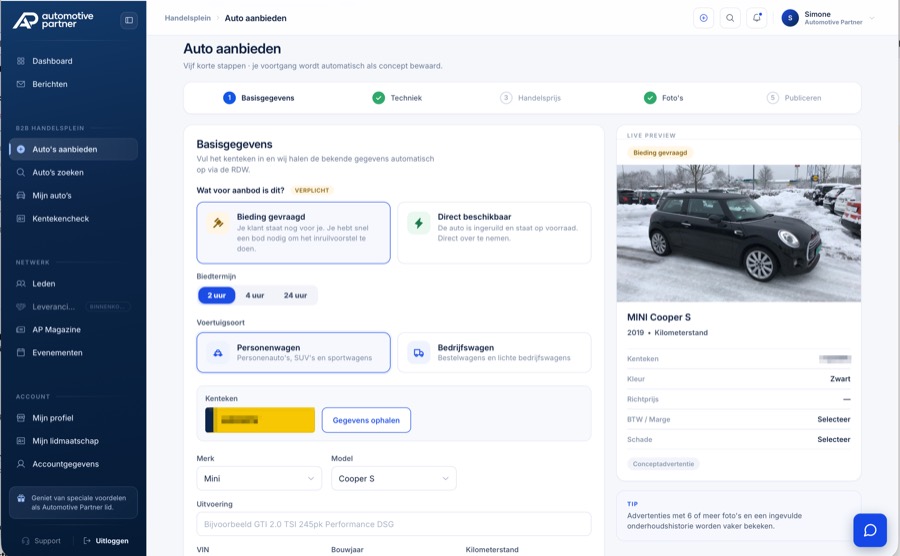Screen dimensions: 900x556
Task: Click the Kentekencheck icon
Action: tap(21, 219)
